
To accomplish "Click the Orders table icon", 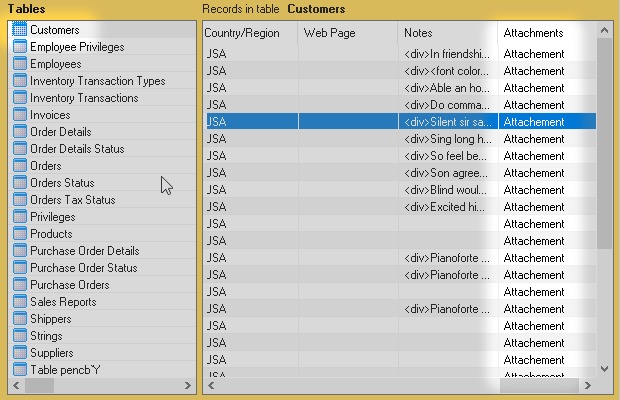I will 19,166.
